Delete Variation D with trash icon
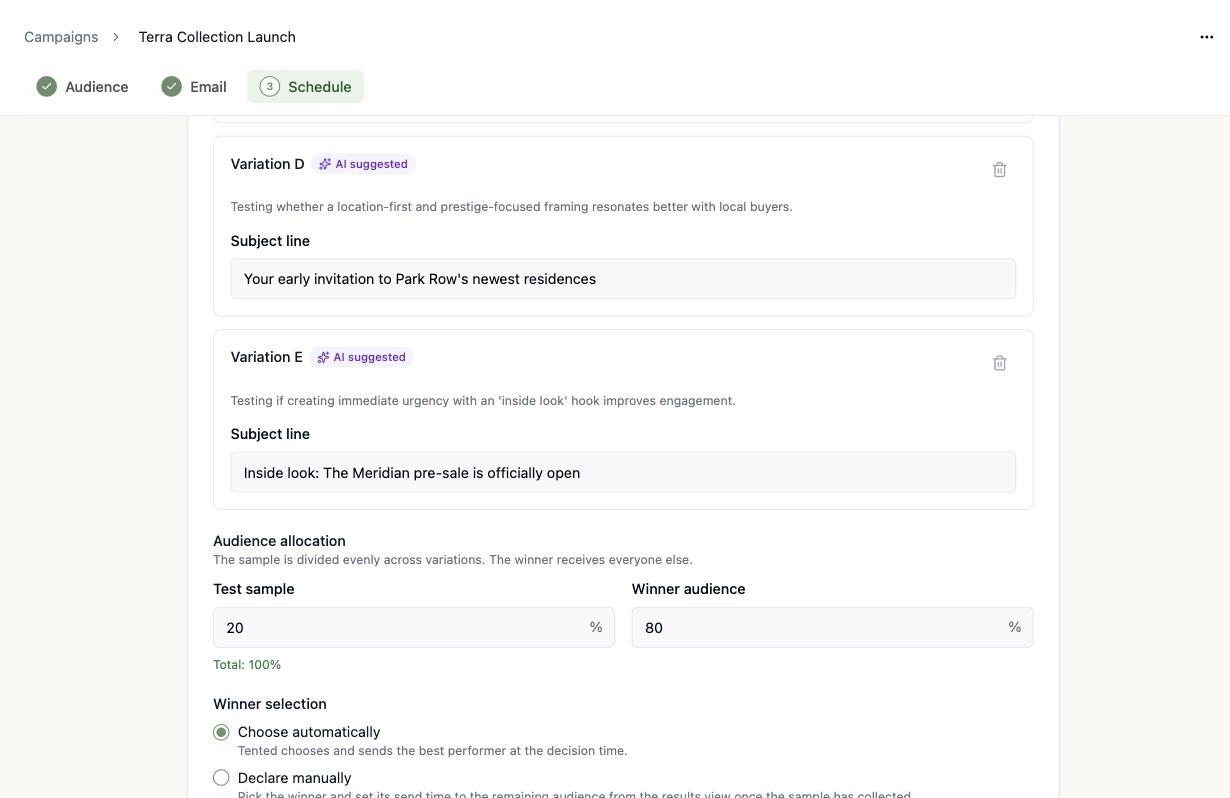Viewport: 1230px width, 798px height. click(999, 170)
